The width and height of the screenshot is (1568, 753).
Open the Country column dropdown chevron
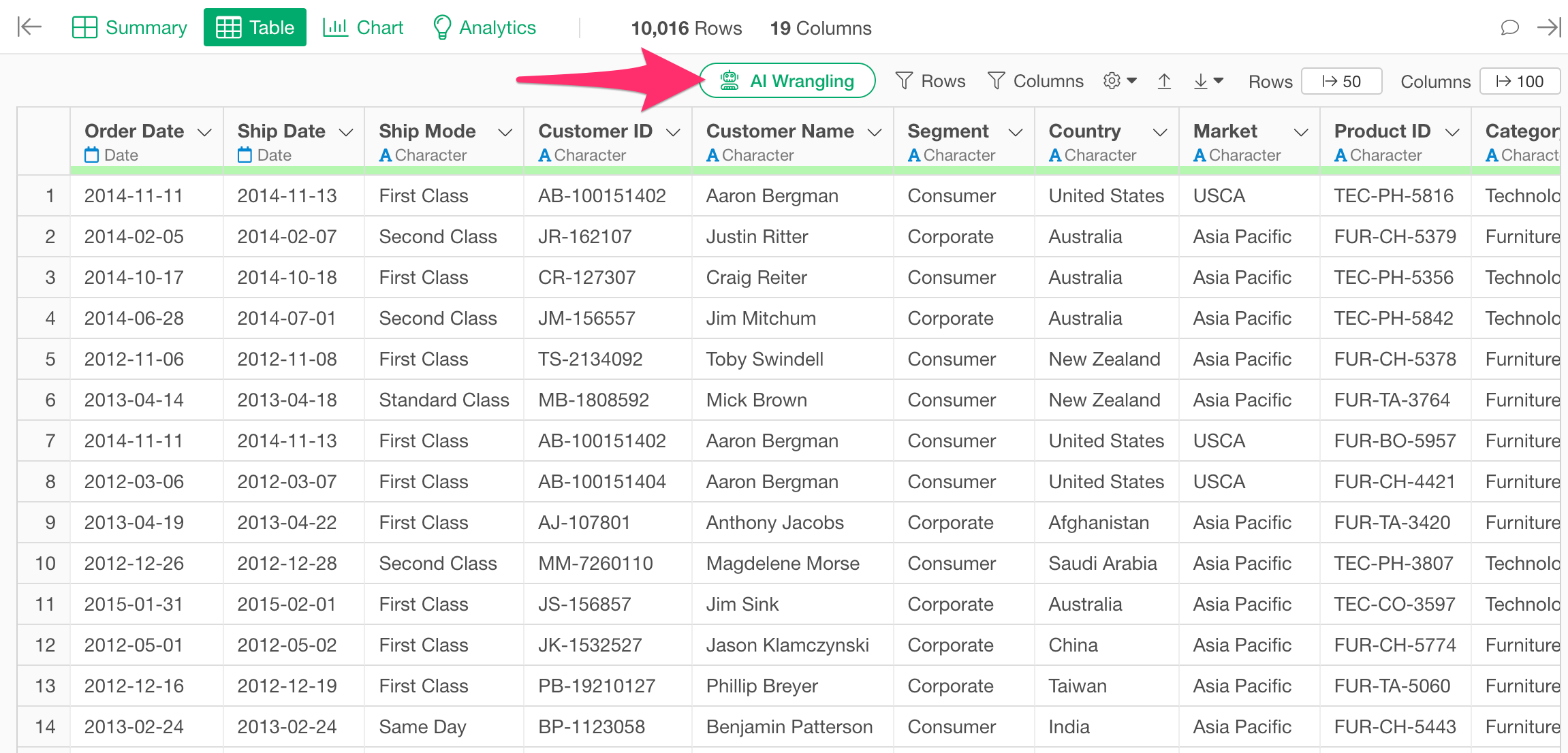pos(1160,132)
